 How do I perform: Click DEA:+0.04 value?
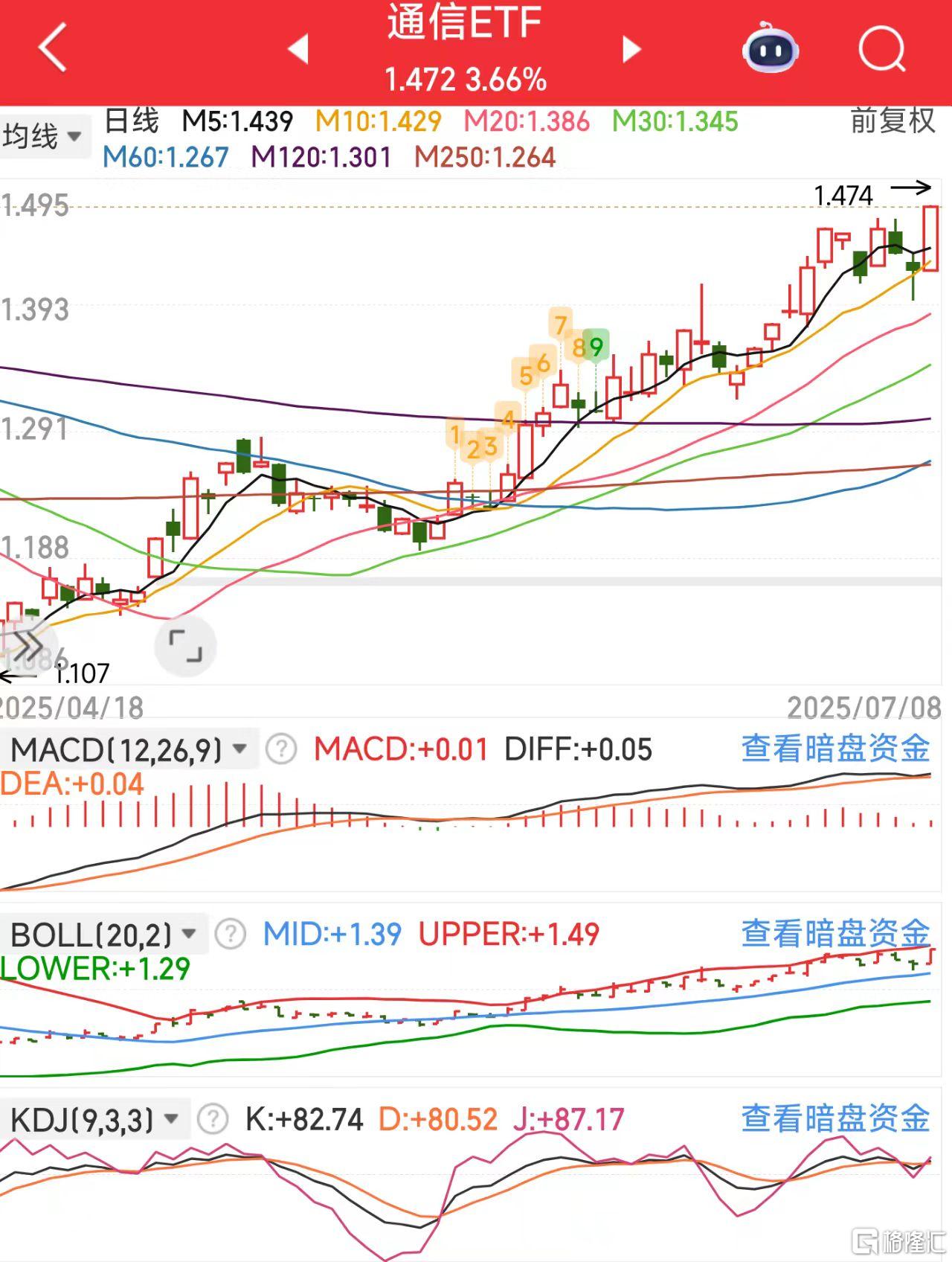tap(71, 784)
